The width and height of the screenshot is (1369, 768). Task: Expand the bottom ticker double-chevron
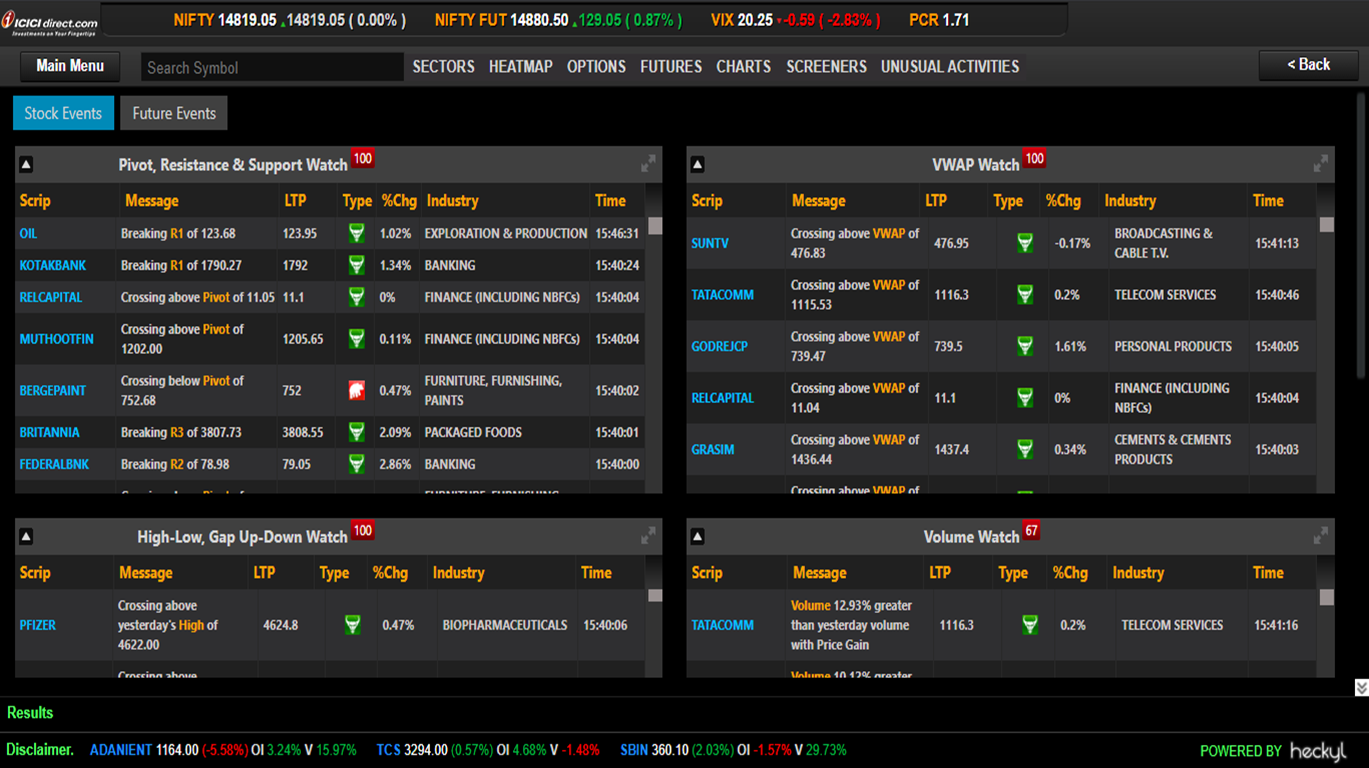pos(1361,687)
